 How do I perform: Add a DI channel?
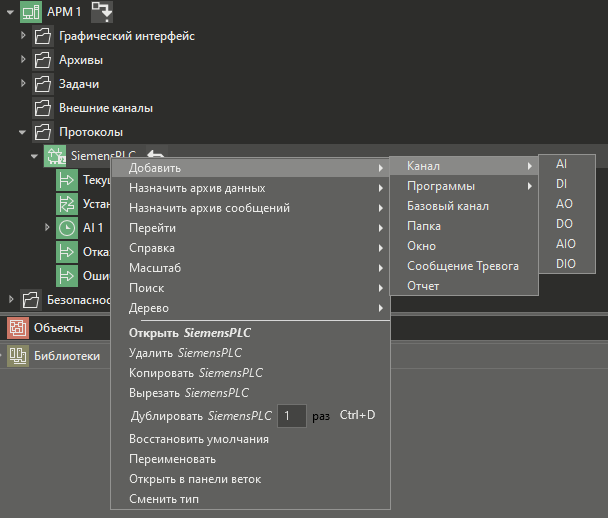(567, 184)
